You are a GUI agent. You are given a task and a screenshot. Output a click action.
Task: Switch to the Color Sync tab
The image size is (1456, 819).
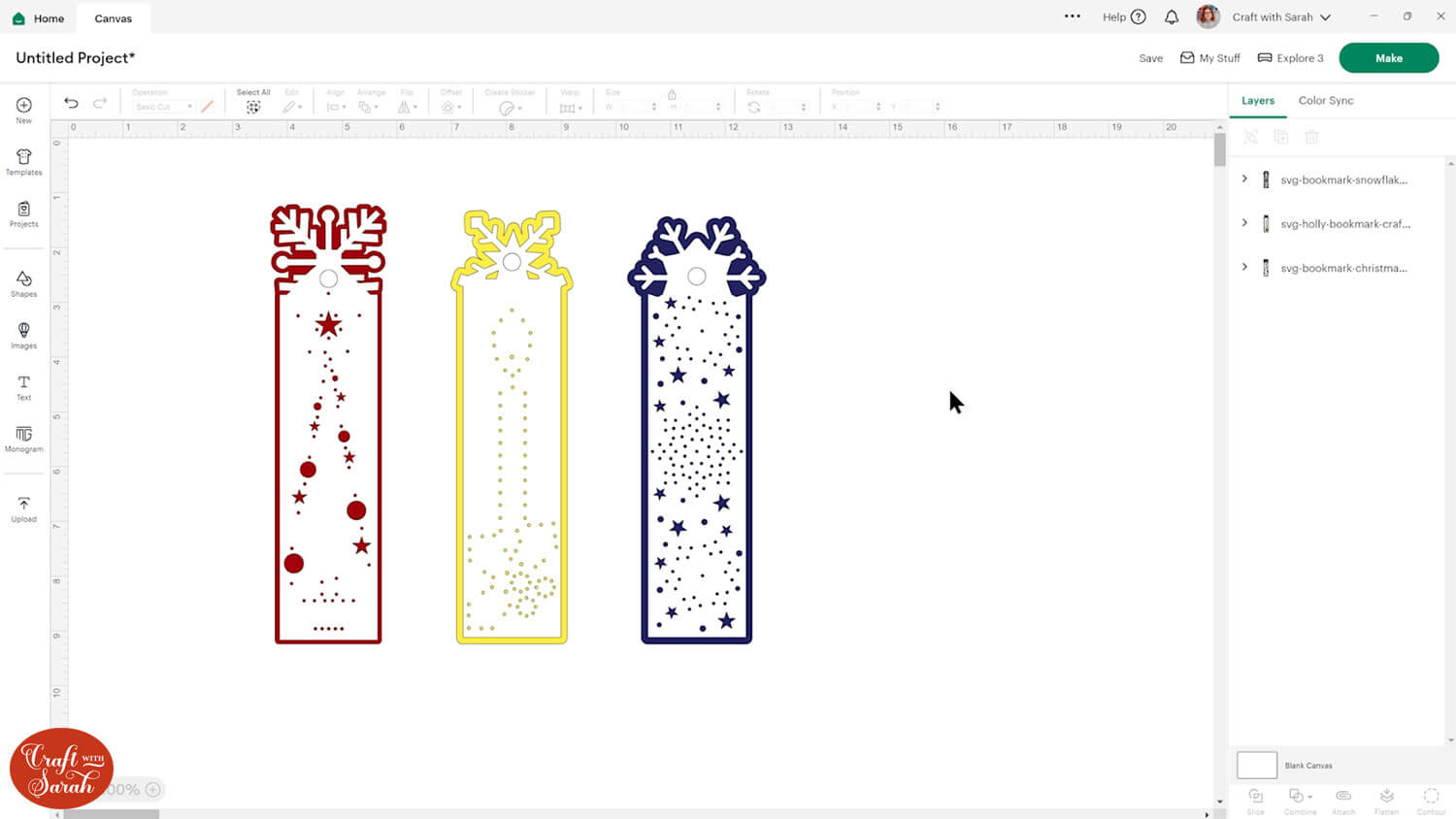1325,101
